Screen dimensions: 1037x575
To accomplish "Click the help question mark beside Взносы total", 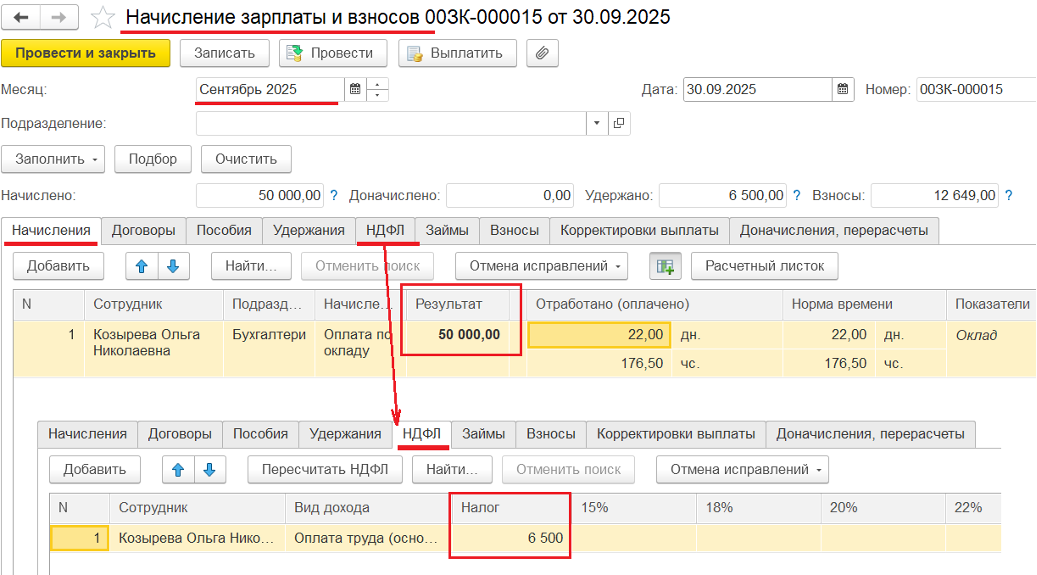I will tap(1007, 195).
